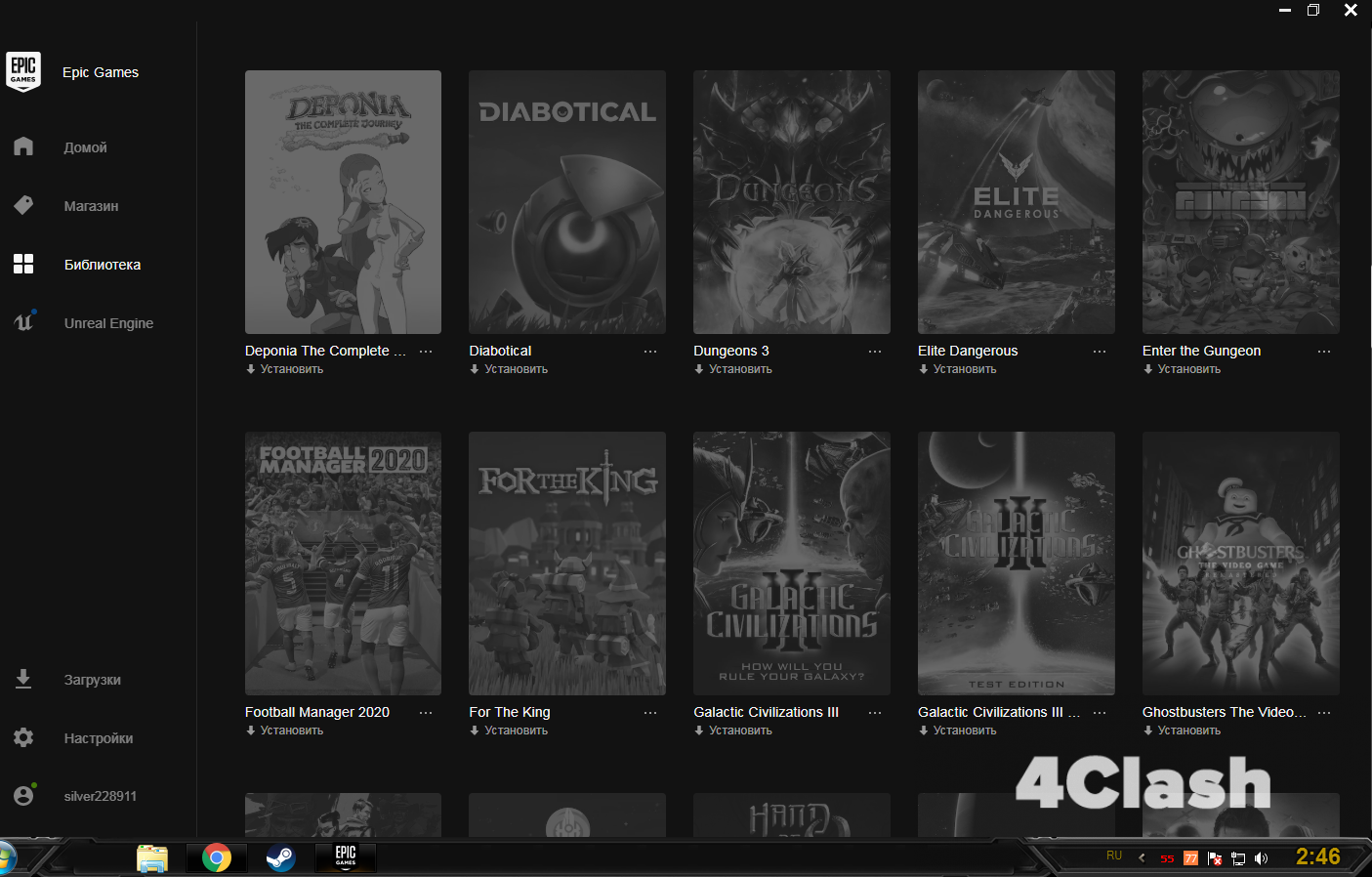
Task: Click the Deponia cover thumbnail
Action: point(343,202)
